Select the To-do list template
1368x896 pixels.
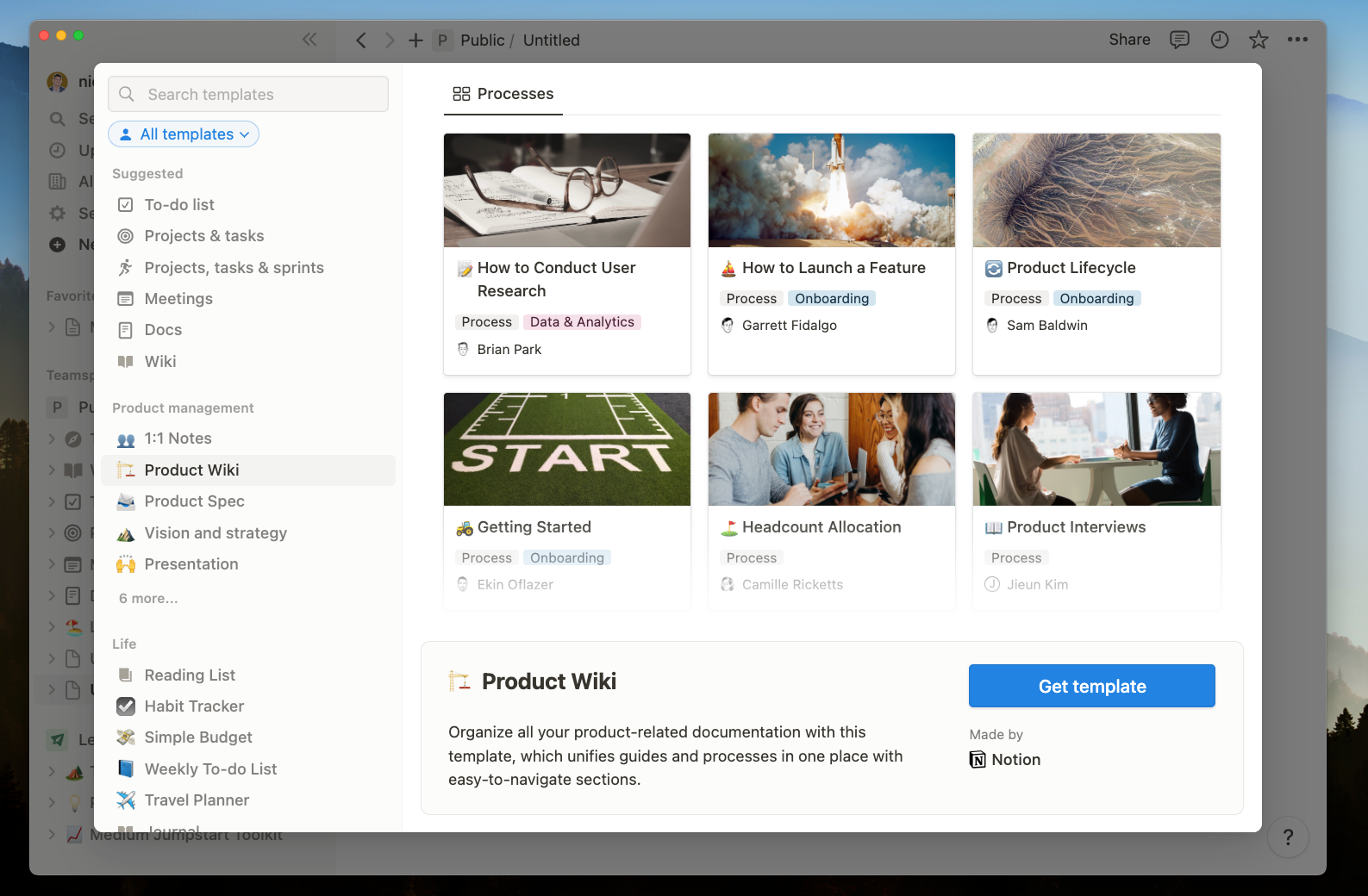pos(248,205)
